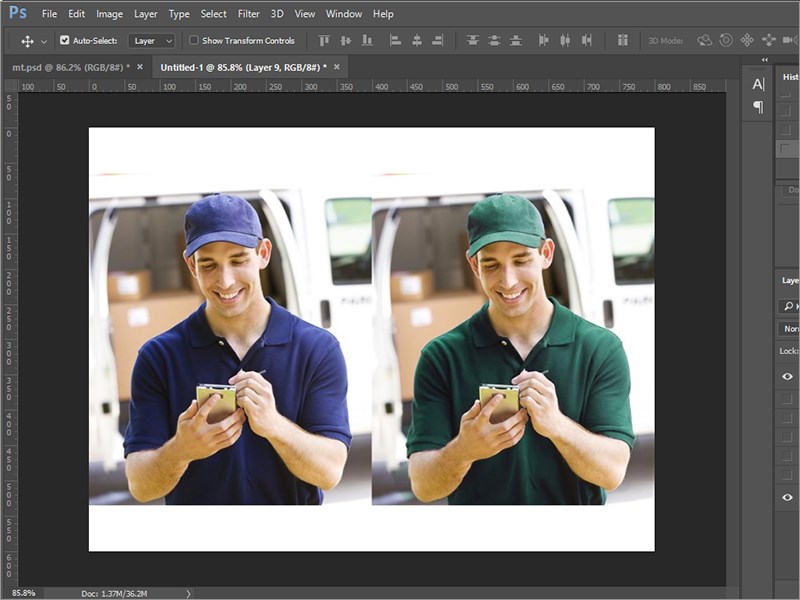
Task: Click the 3D Rotate mode icon
Action: click(704, 41)
